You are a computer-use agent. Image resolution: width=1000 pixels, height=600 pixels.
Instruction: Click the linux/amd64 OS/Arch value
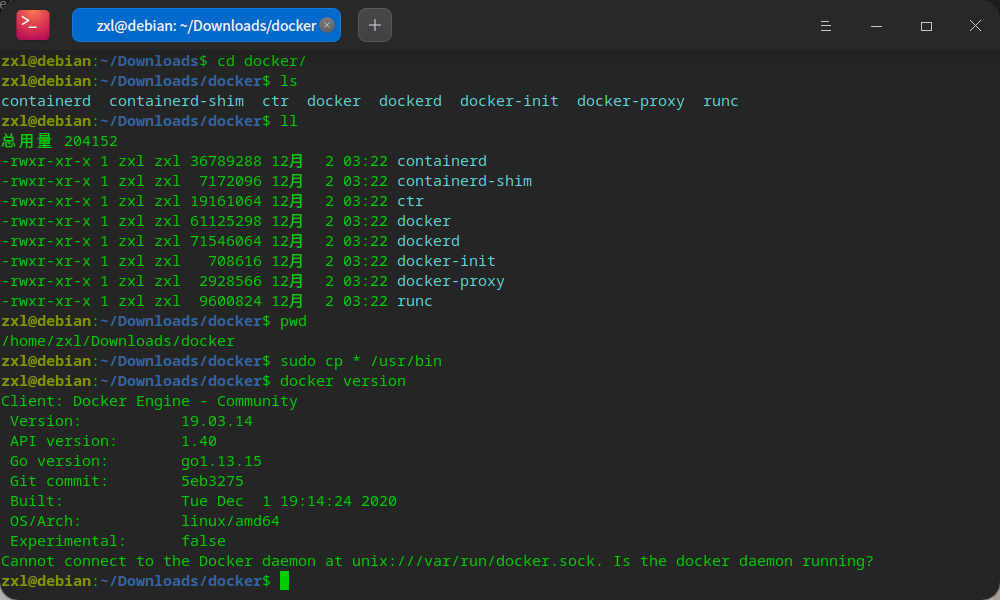coord(230,520)
